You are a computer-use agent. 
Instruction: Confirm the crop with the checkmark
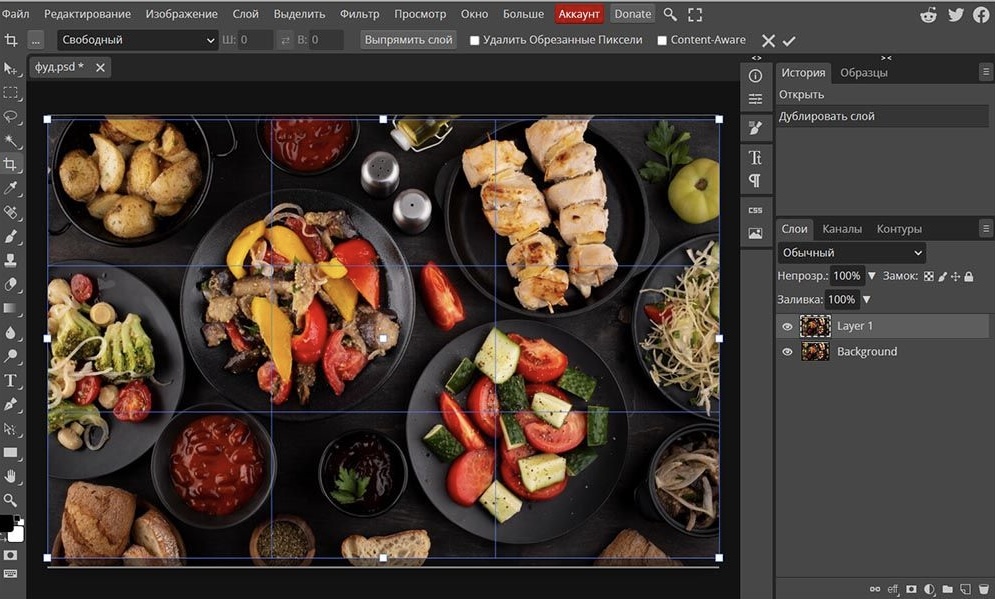coord(789,41)
